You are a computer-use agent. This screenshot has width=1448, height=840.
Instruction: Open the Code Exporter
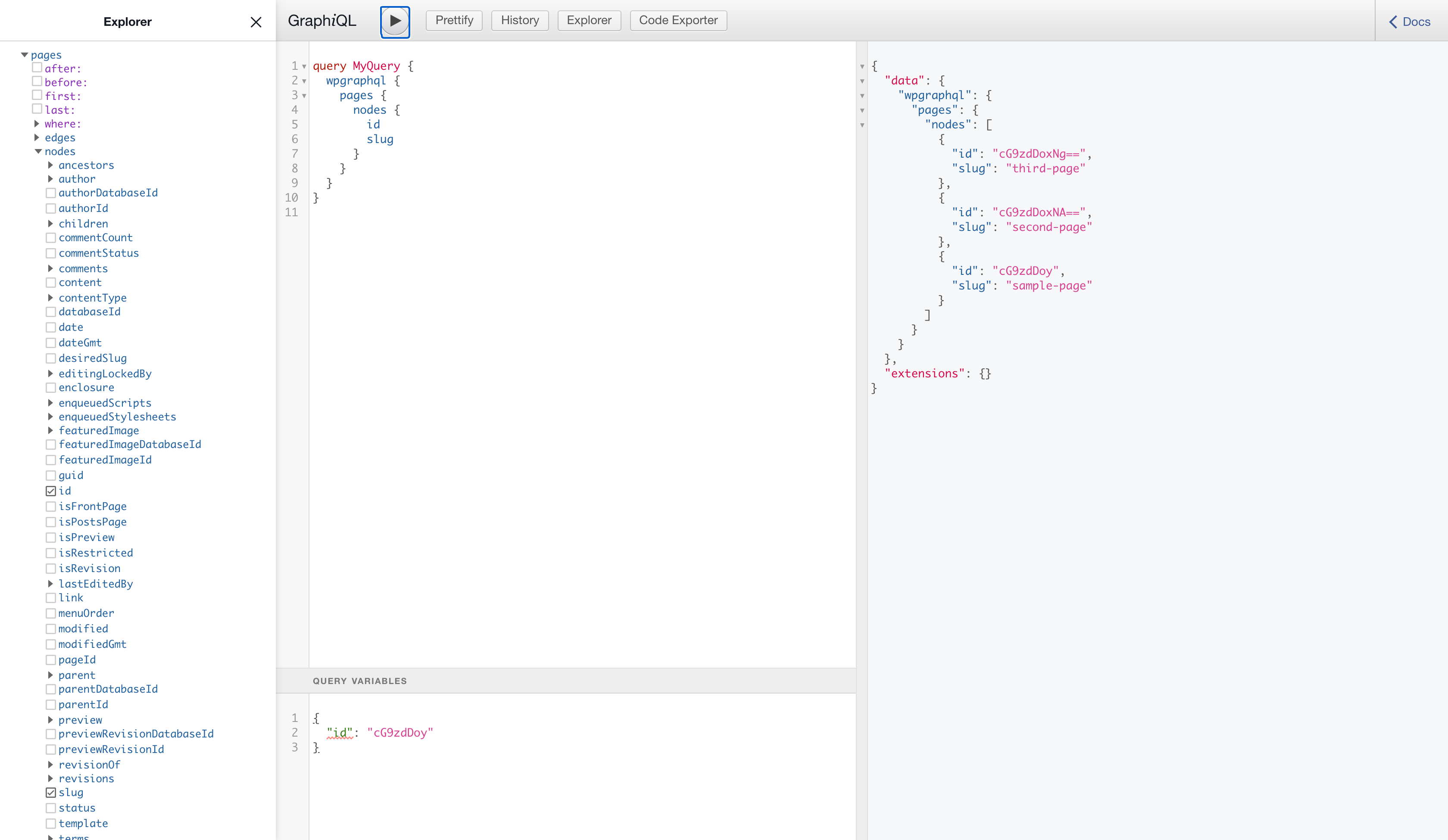click(677, 21)
